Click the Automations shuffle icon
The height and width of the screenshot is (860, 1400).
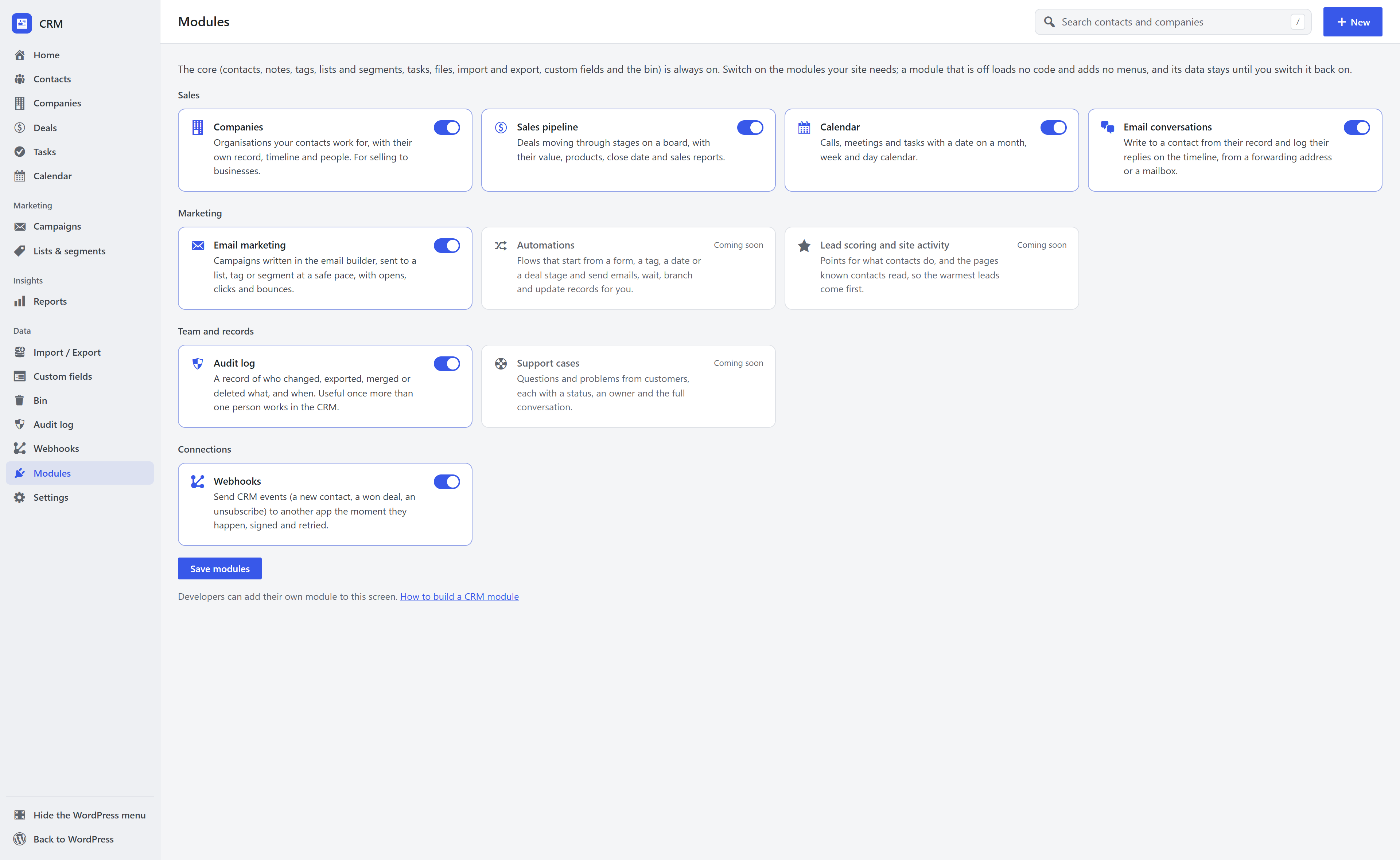[501, 246]
